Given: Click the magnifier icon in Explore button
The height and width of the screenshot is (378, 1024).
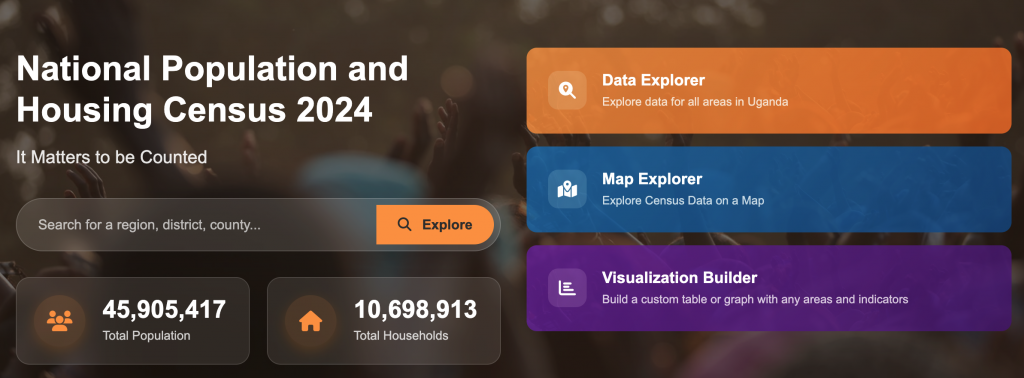Looking at the screenshot, I should point(405,225).
